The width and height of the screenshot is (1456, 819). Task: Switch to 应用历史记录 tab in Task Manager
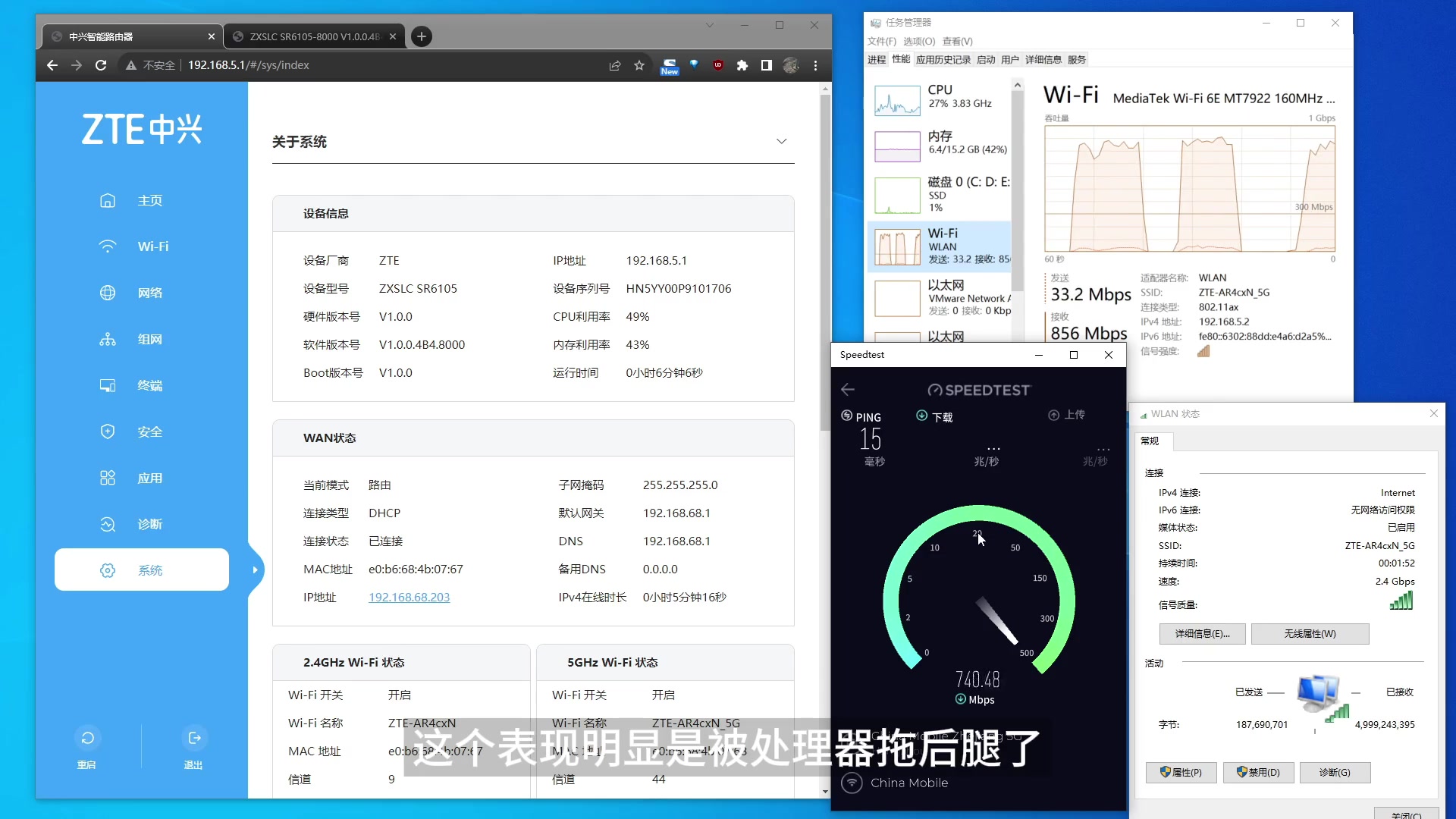tap(943, 60)
